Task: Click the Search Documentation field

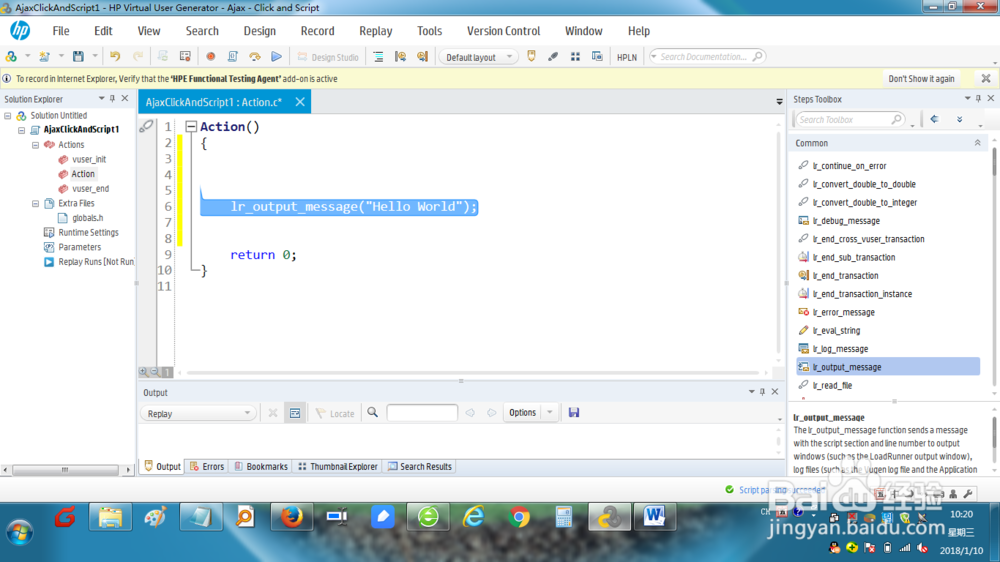Action: [706, 57]
